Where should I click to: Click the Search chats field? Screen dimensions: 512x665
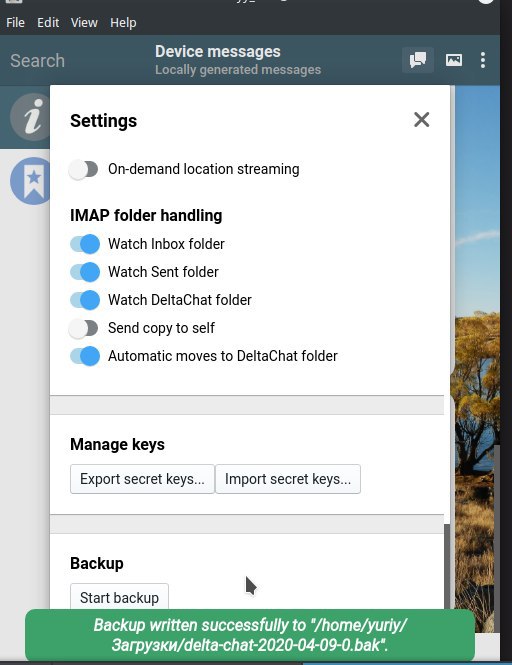pos(72,61)
